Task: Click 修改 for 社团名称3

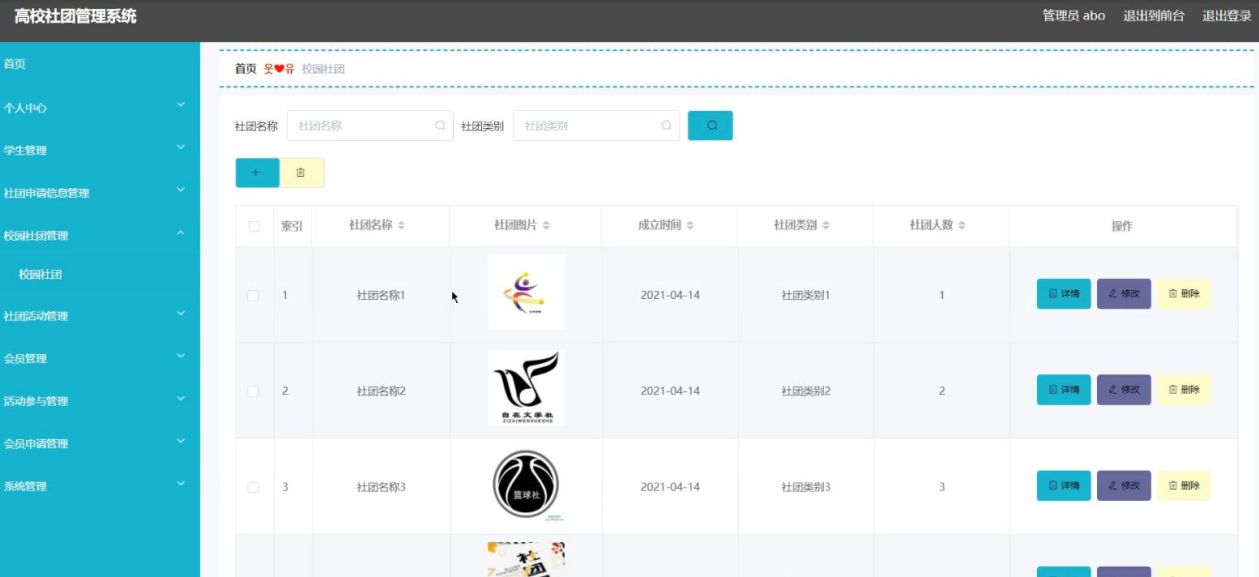Action: coord(1124,486)
